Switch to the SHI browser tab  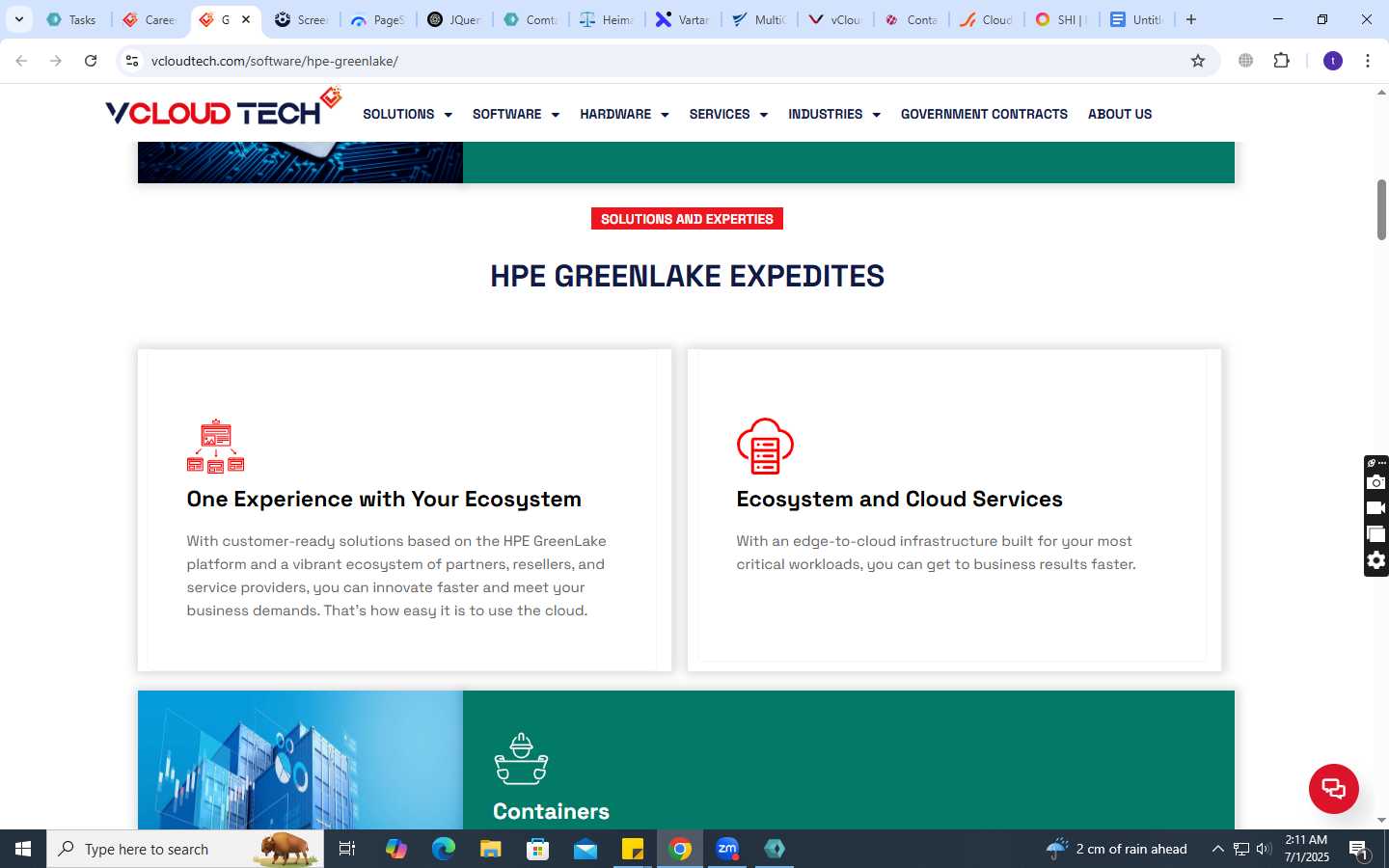[x=1062, y=19]
